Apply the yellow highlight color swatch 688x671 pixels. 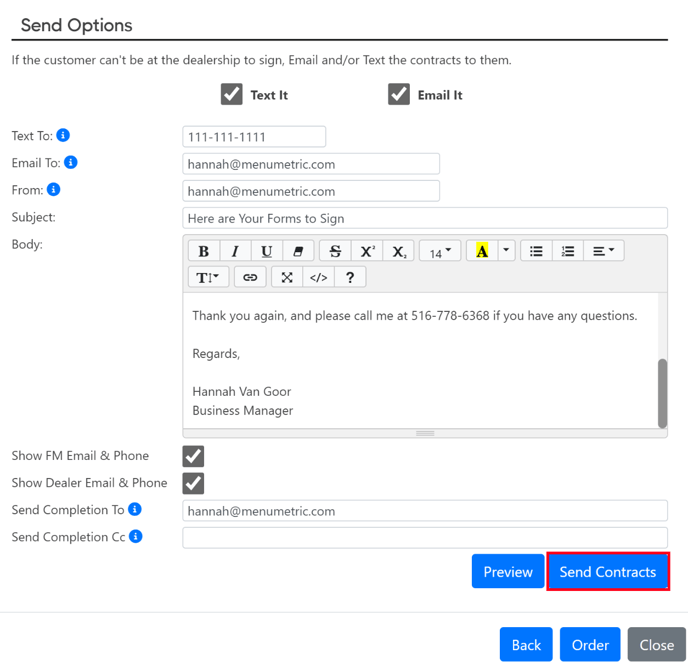(x=482, y=251)
